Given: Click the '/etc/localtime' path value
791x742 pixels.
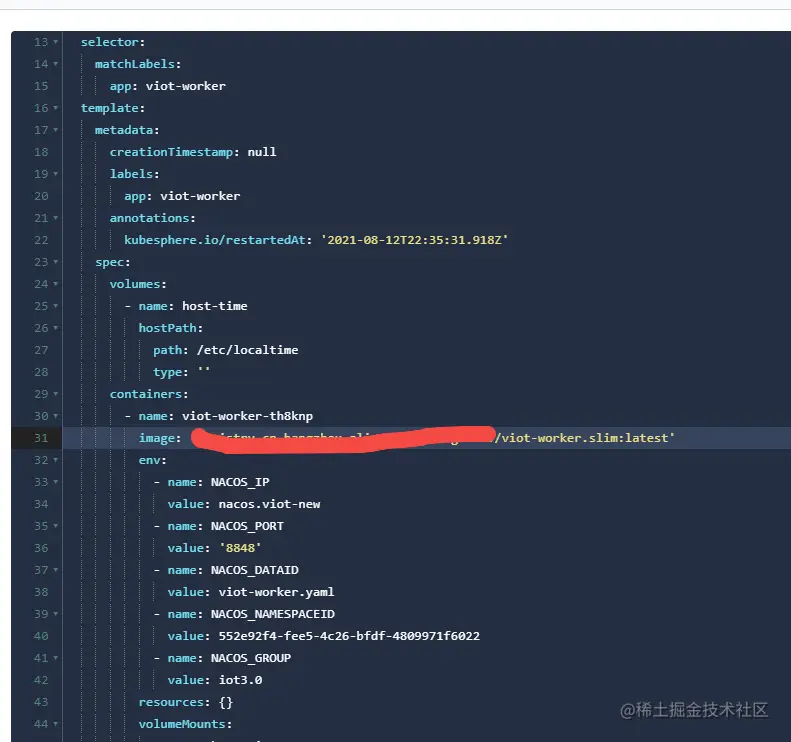Looking at the screenshot, I should [248, 350].
